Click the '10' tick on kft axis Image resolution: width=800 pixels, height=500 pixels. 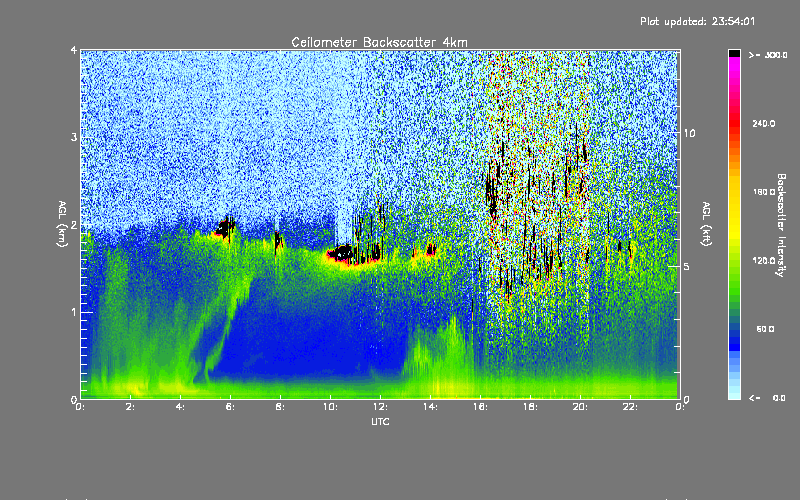(689, 133)
